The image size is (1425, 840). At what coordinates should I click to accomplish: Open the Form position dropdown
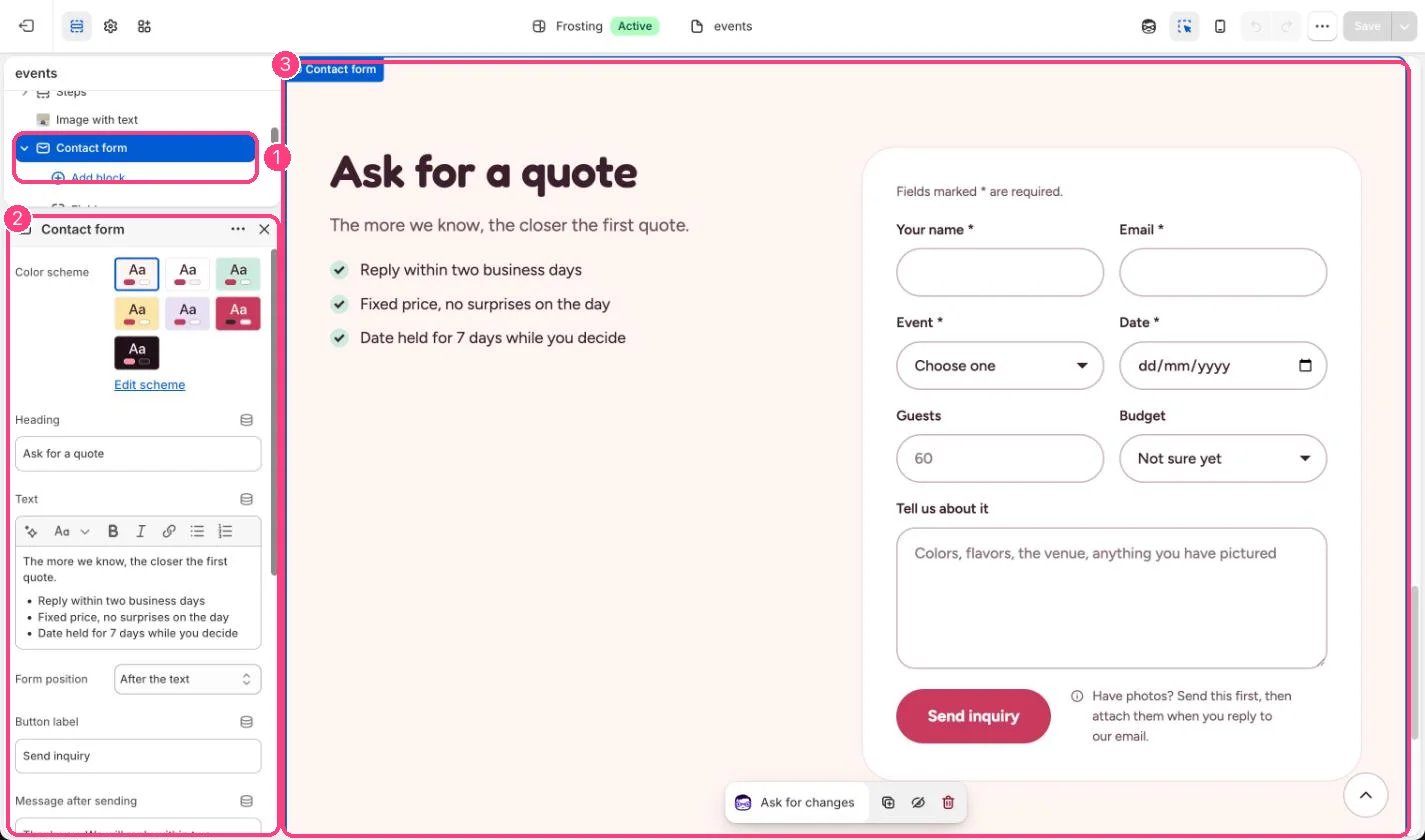point(187,679)
